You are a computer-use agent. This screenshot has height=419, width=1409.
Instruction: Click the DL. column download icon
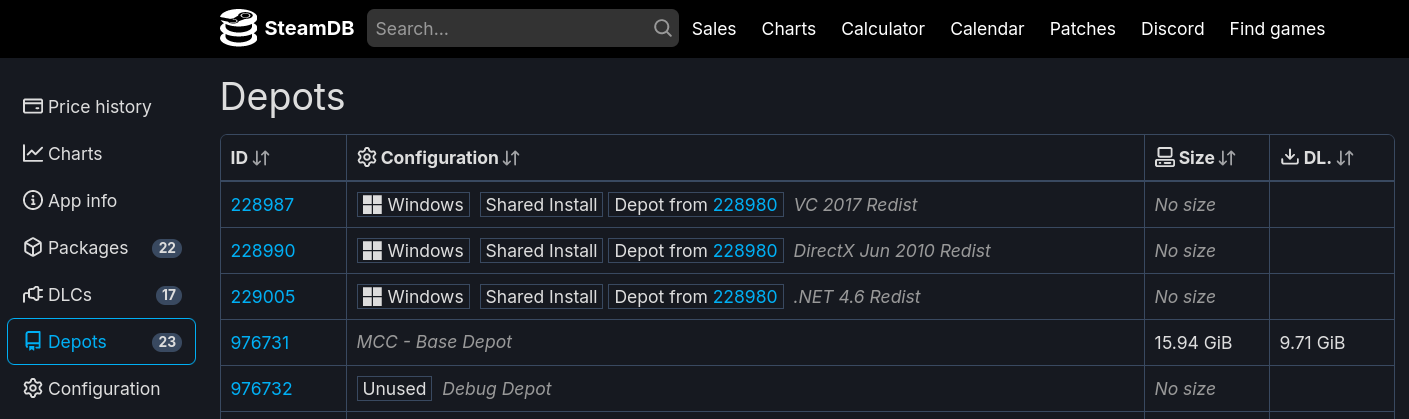coord(1290,157)
